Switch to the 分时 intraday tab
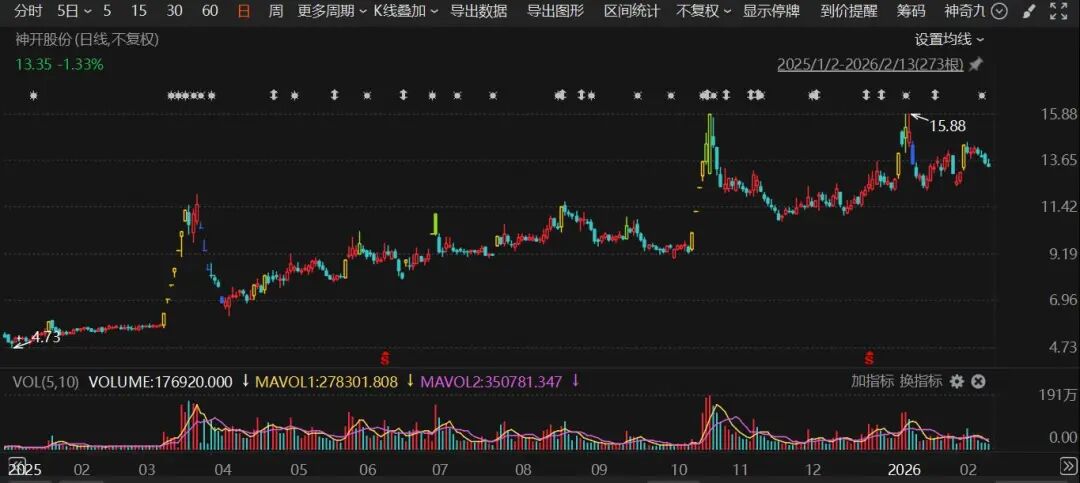1080x483 pixels. tap(29, 12)
